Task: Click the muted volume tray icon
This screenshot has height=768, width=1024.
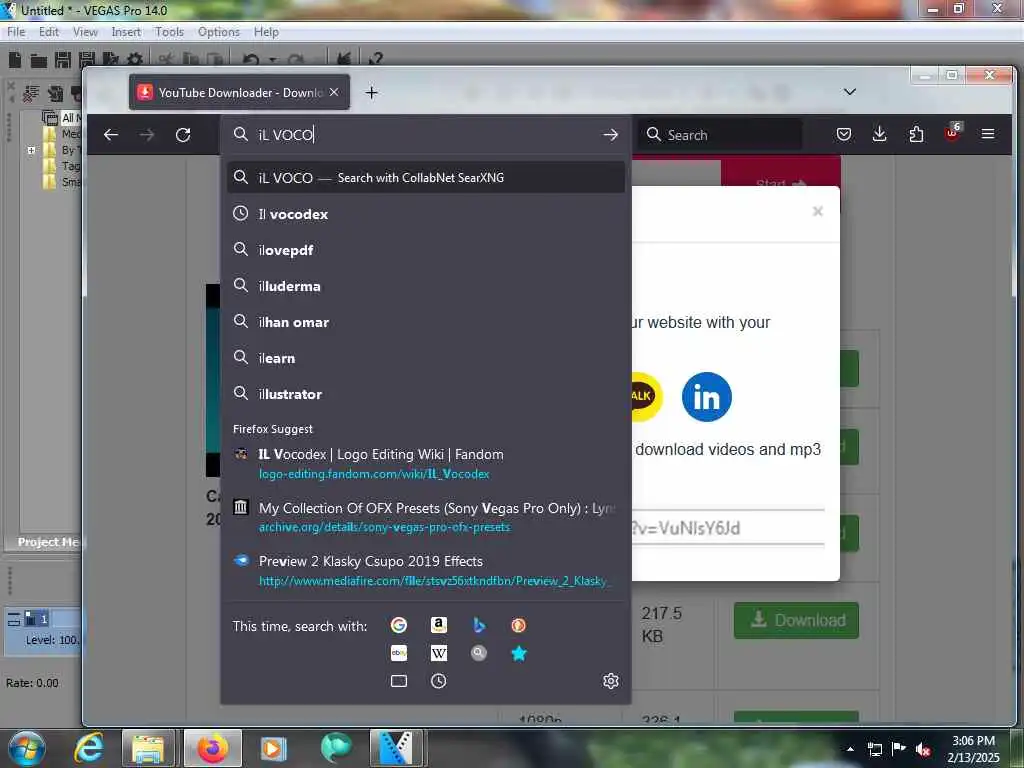Action: pyautogui.click(x=923, y=749)
